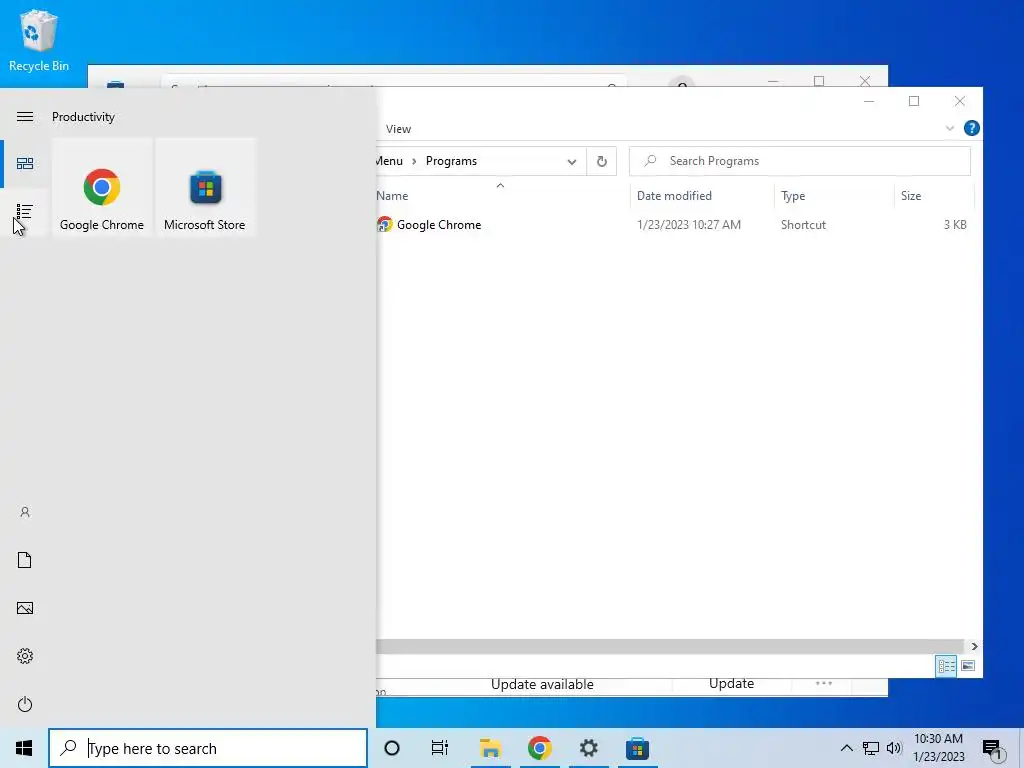Viewport: 1024px width, 768px height.
Task: Open the address bar history dropdown
Action: tap(571, 162)
